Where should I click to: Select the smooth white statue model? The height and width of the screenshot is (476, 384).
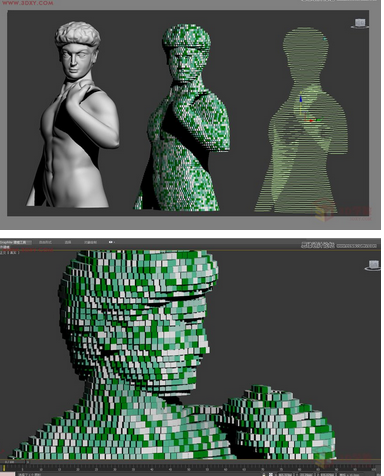[73, 115]
